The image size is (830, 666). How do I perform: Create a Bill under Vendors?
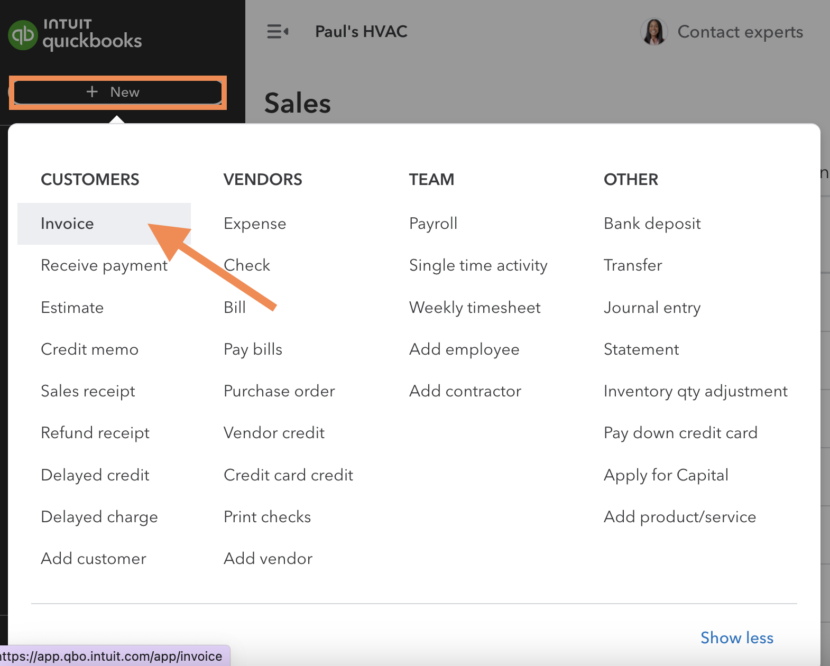pos(235,307)
